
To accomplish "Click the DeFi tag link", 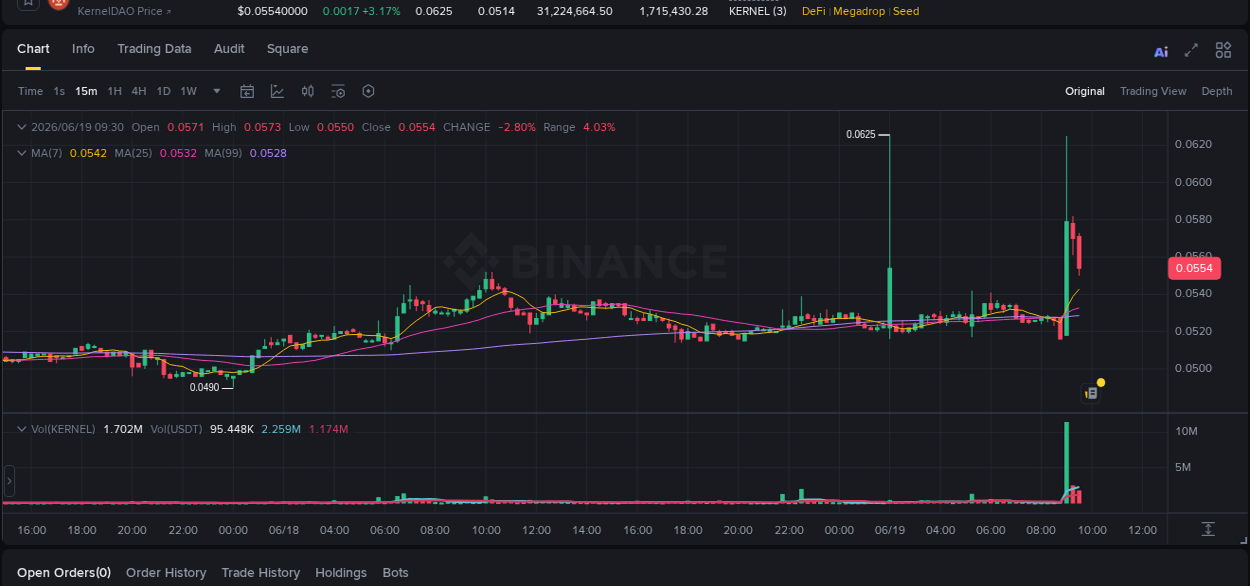I will (814, 11).
